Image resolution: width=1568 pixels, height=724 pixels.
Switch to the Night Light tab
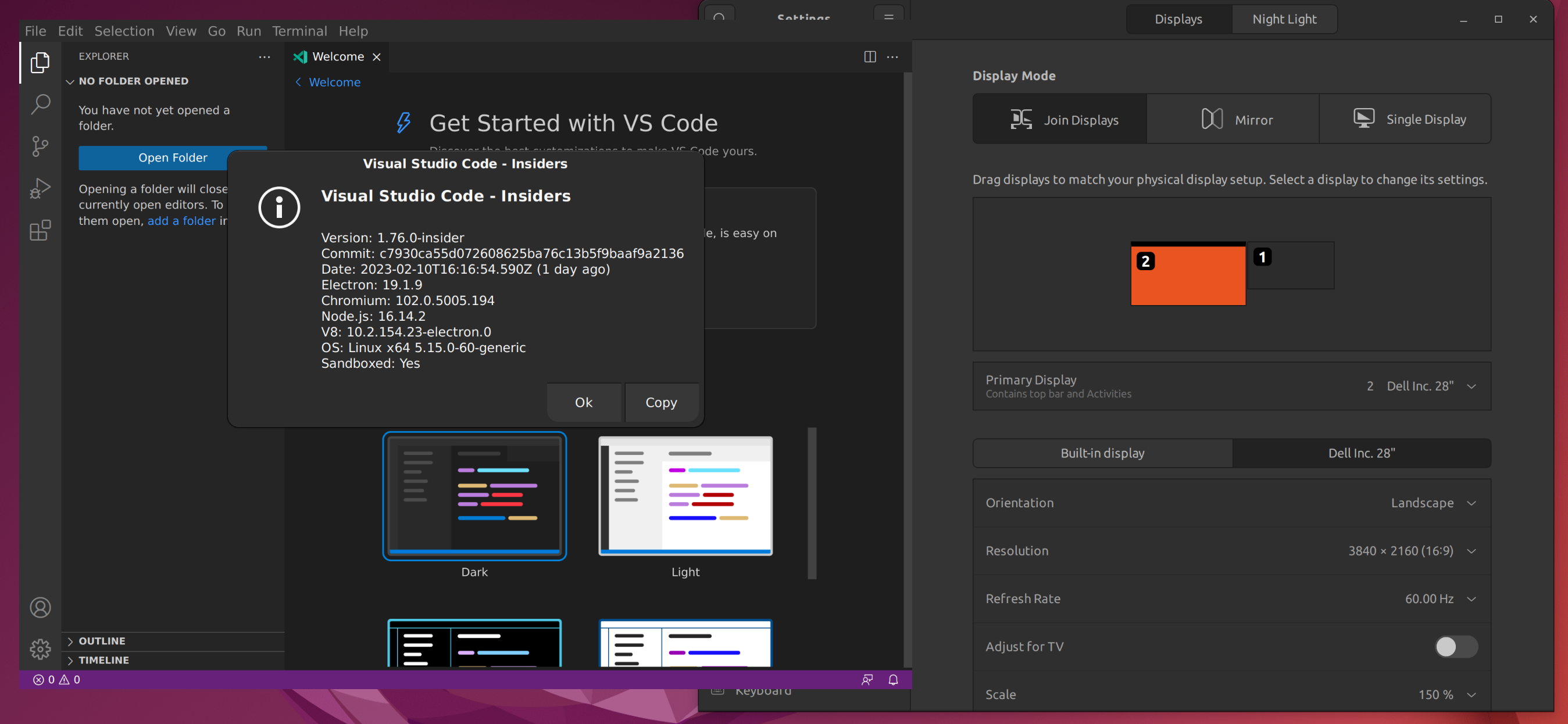tap(1284, 19)
